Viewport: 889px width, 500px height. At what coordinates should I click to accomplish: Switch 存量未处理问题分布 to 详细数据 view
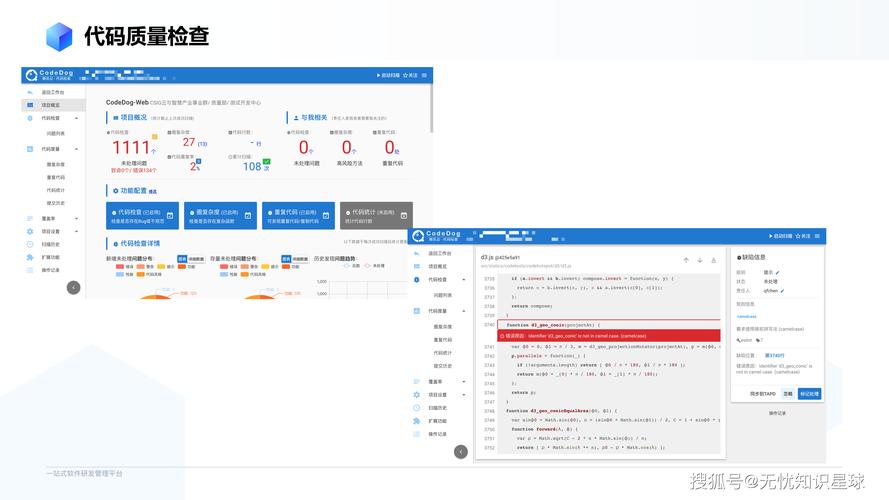[x=300, y=259]
